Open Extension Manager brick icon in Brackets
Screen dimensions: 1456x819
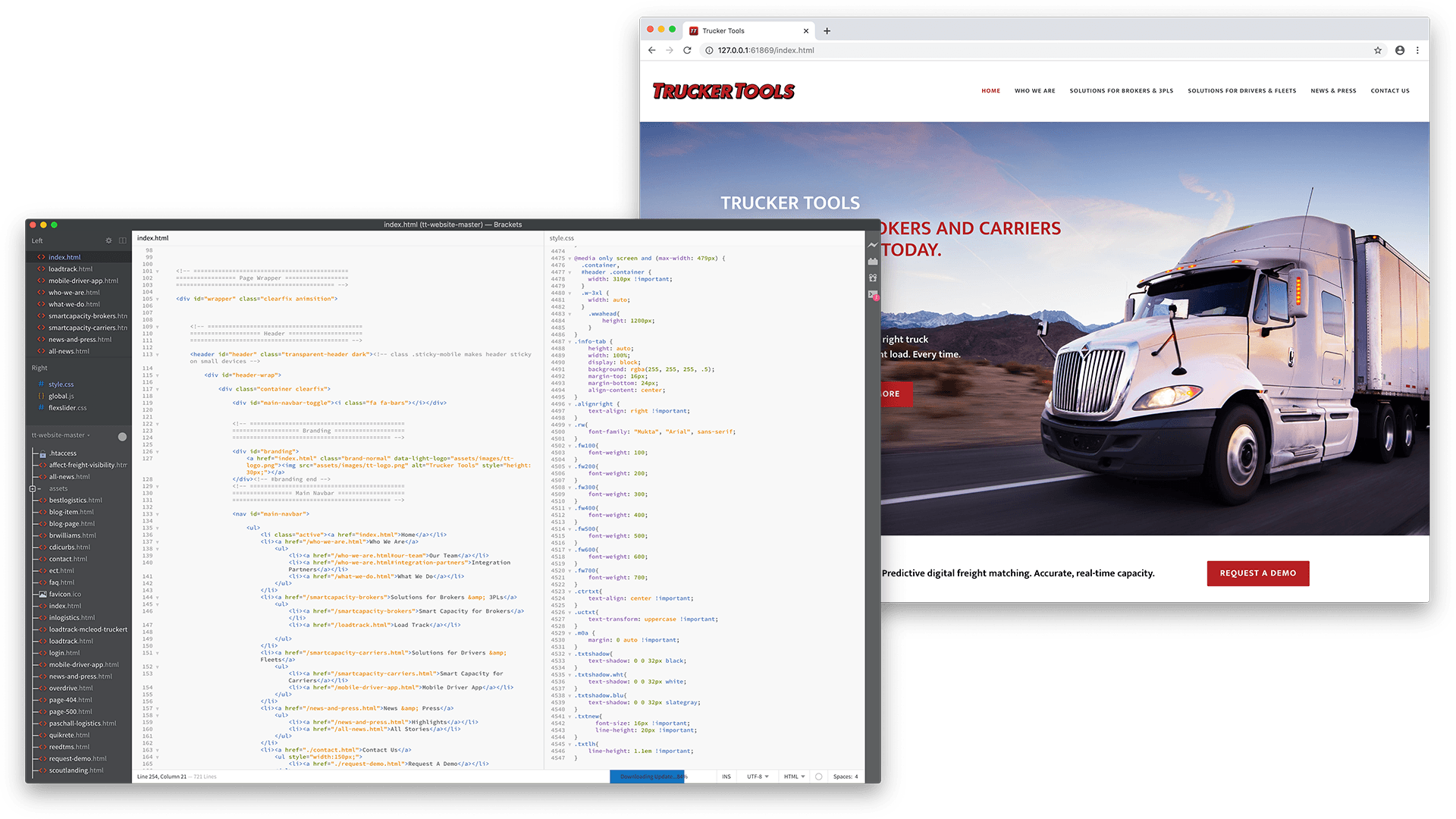(x=873, y=262)
